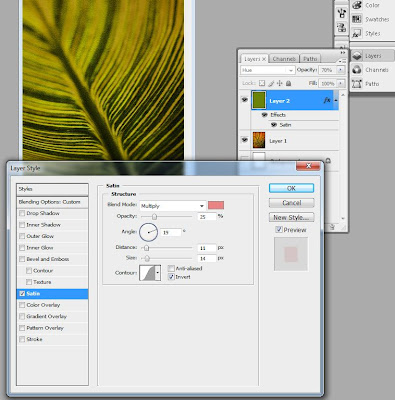Toggle visibility of the Satin effect
Image resolution: width=395 pixels, height=400 pixels.
click(274, 125)
